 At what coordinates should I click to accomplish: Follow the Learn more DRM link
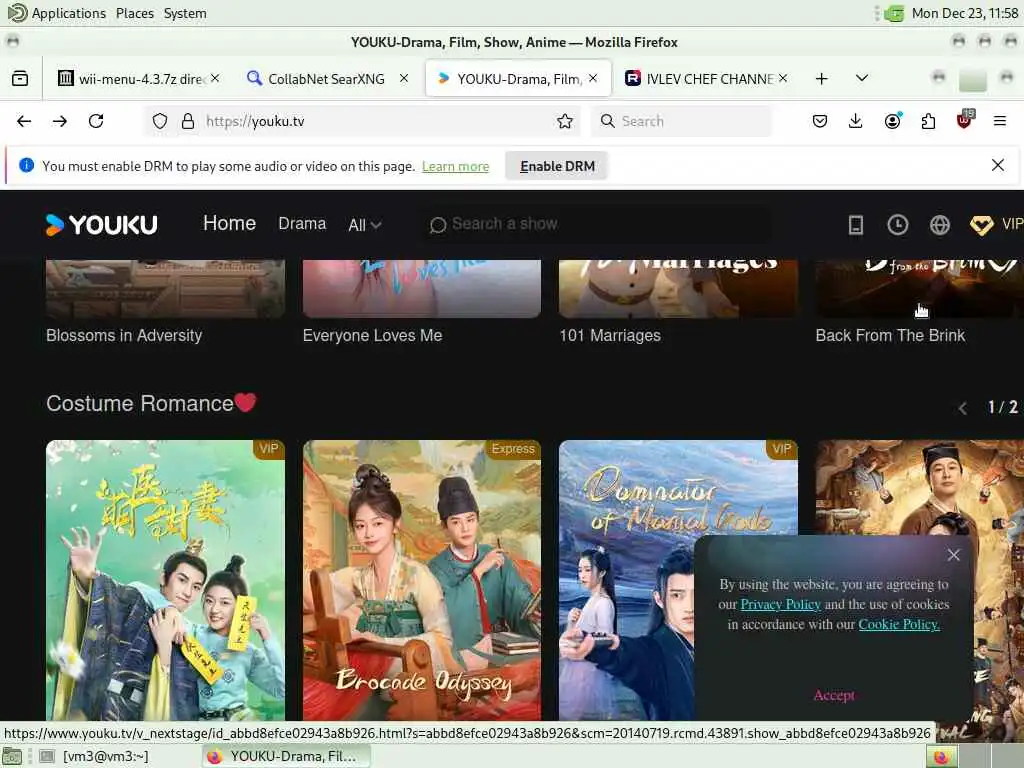coord(455,167)
